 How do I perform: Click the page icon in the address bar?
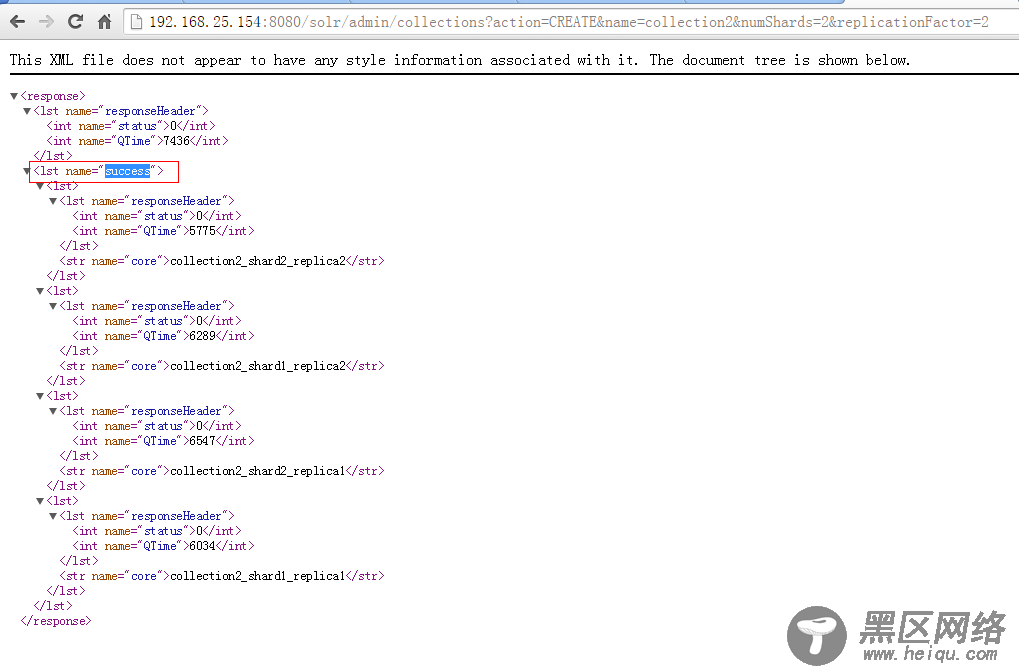[x=136, y=22]
